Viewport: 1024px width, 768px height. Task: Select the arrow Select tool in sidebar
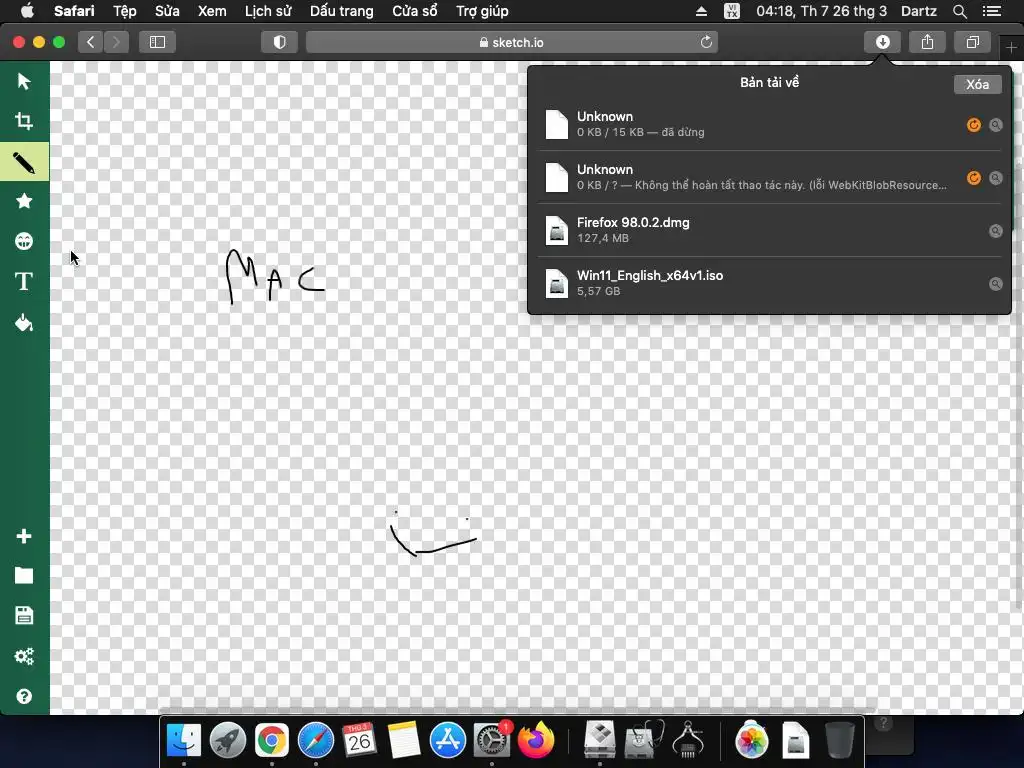pyautogui.click(x=24, y=81)
